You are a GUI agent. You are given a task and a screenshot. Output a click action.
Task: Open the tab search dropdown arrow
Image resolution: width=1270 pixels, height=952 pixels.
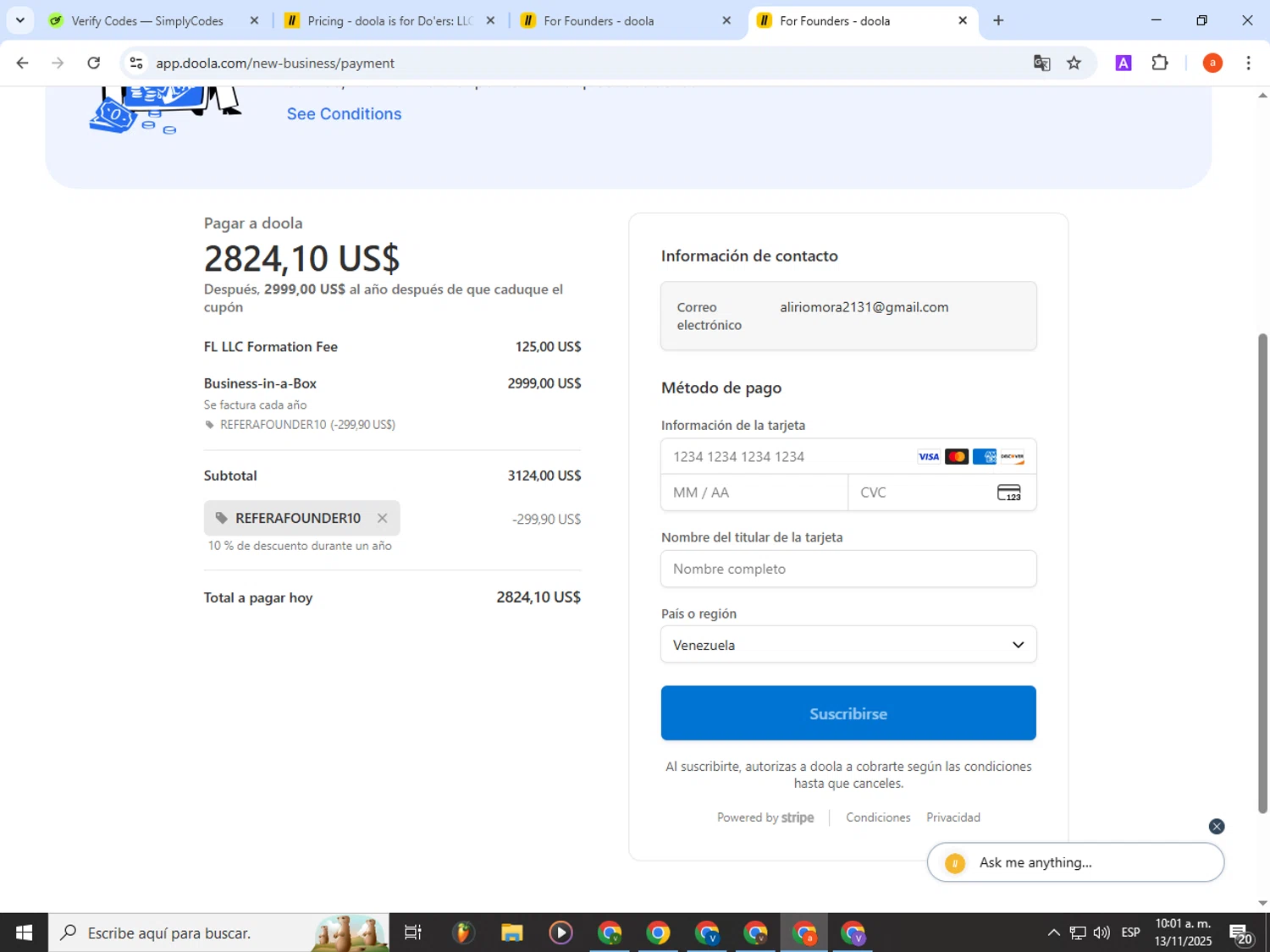click(x=19, y=20)
